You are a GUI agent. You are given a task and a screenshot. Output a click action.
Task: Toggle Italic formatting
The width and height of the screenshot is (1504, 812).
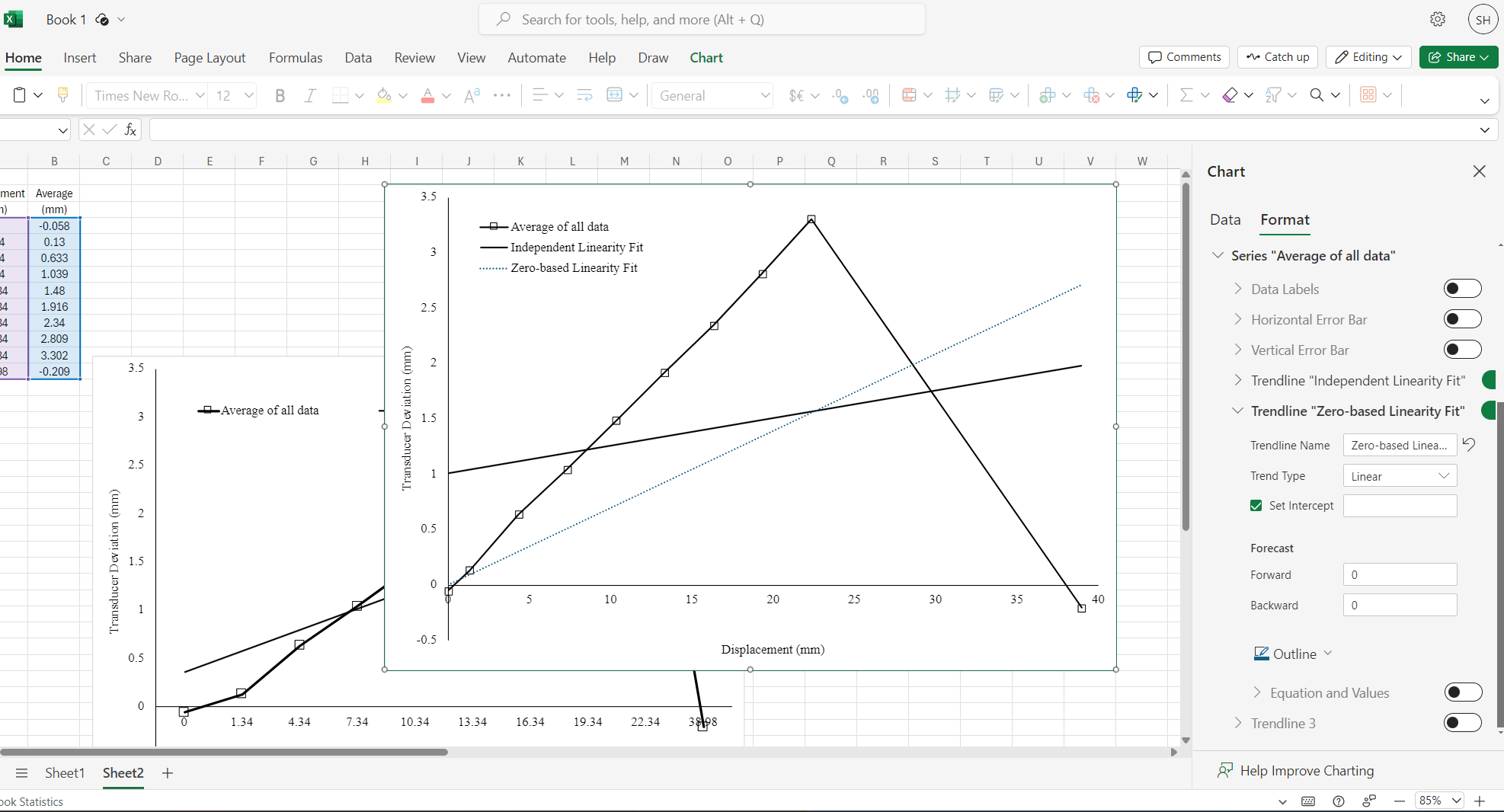[310, 95]
